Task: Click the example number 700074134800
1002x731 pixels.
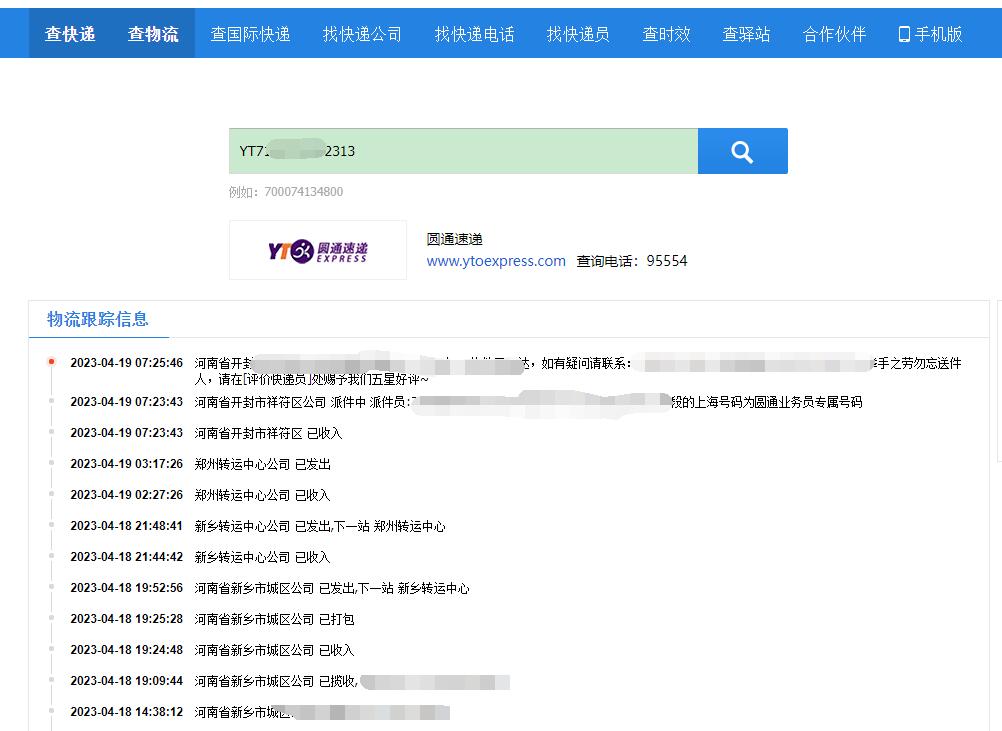Action: (305, 191)
